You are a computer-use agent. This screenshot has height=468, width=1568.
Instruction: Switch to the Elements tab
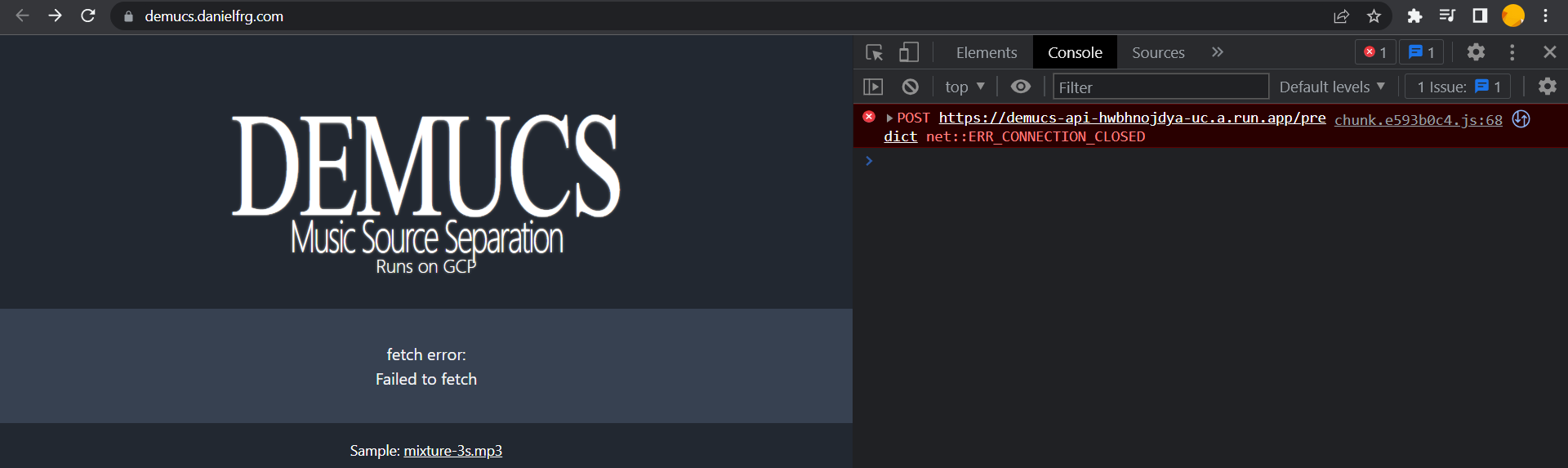tap(987, 52)
